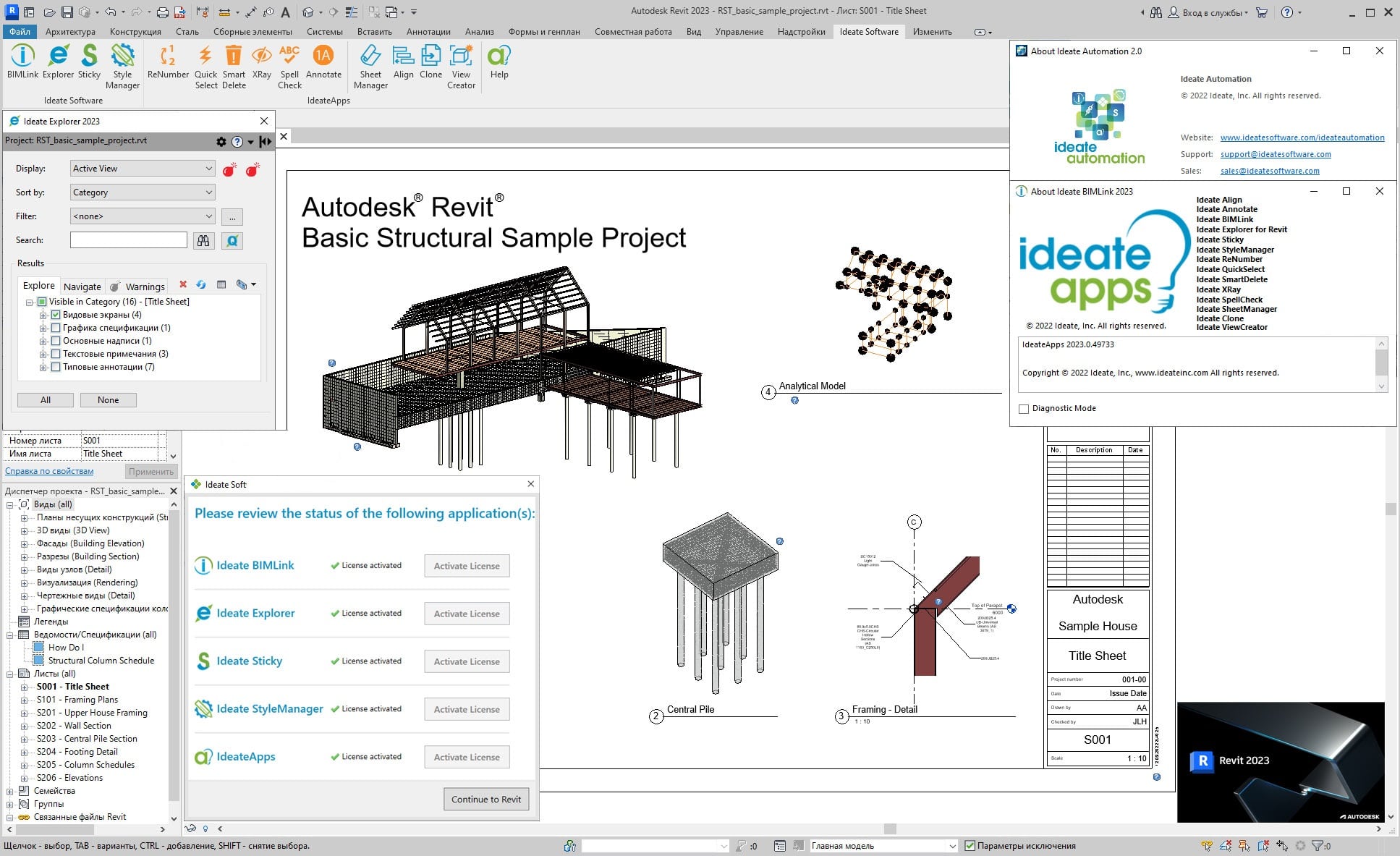Launch the BIMLink tool in the ribbon

tap(22, 62)
